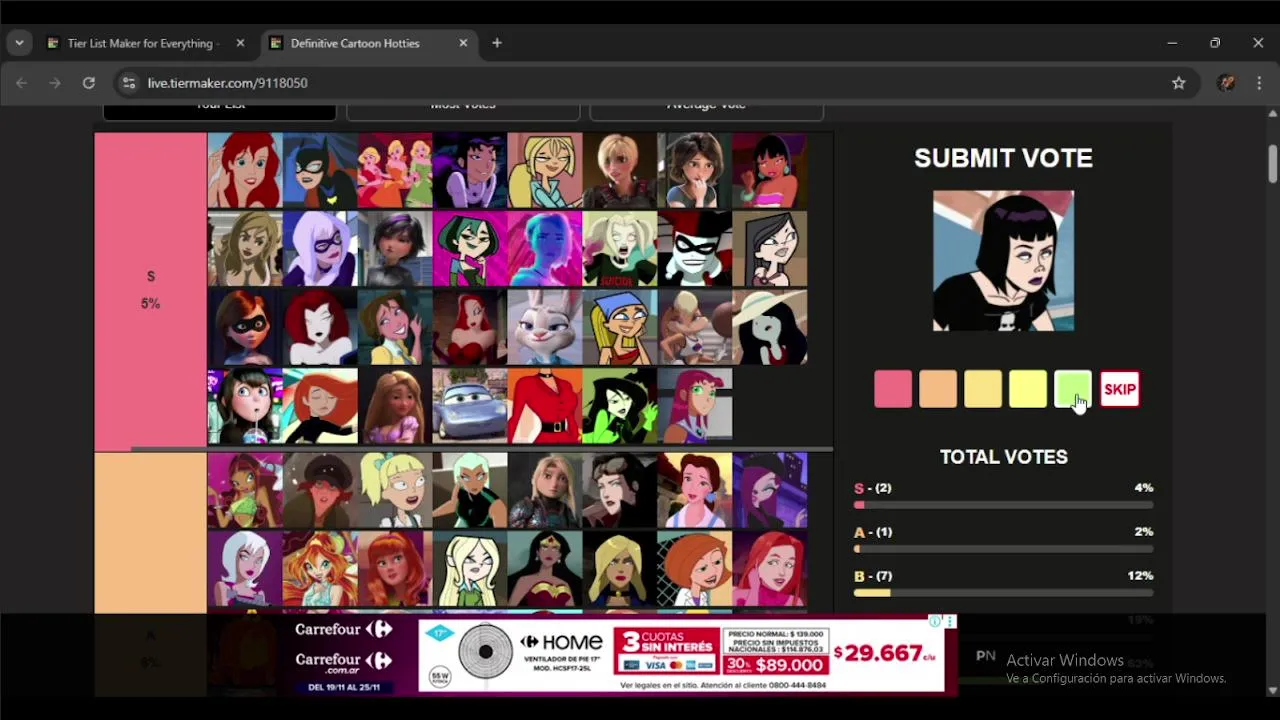
Task: Click the character image under Submit Vote
Action: coord(1003,260)
